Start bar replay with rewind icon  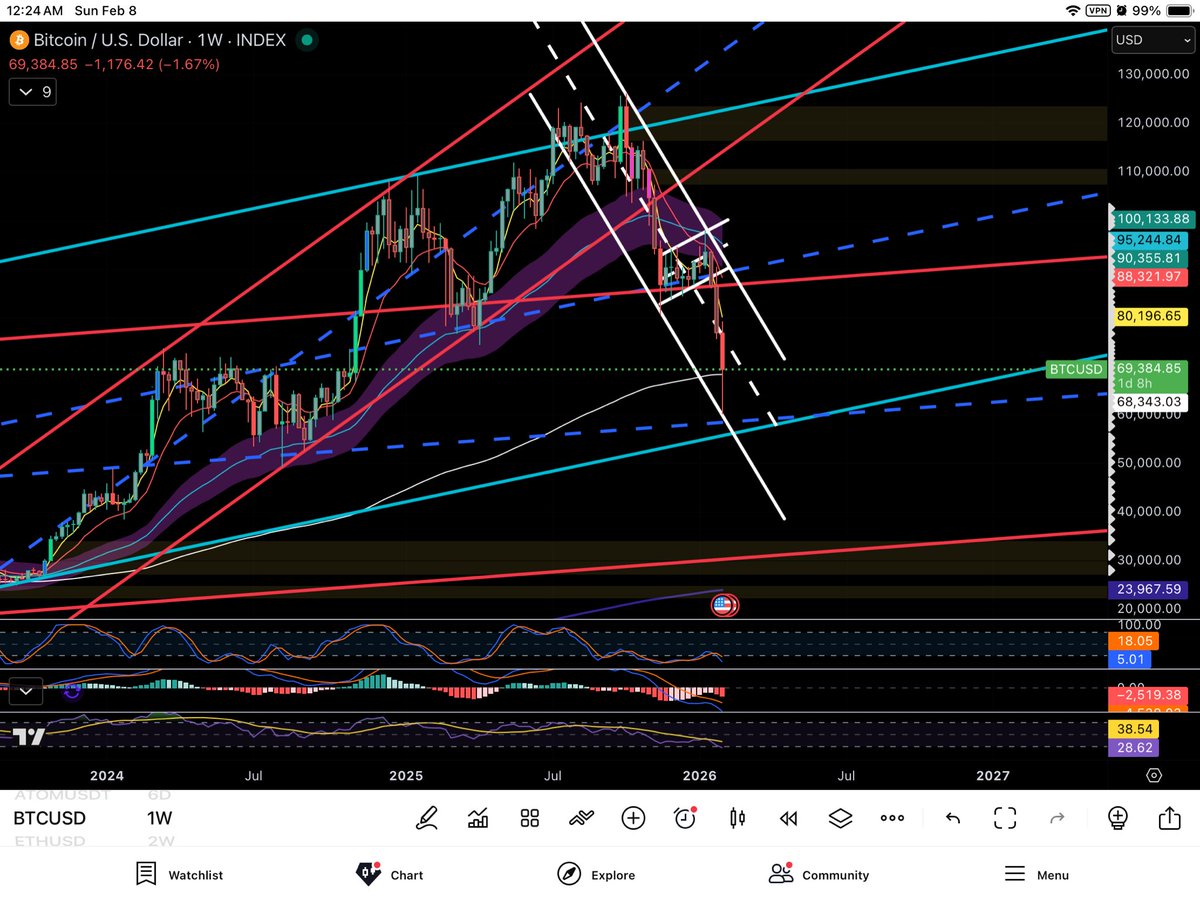[788, 818]
